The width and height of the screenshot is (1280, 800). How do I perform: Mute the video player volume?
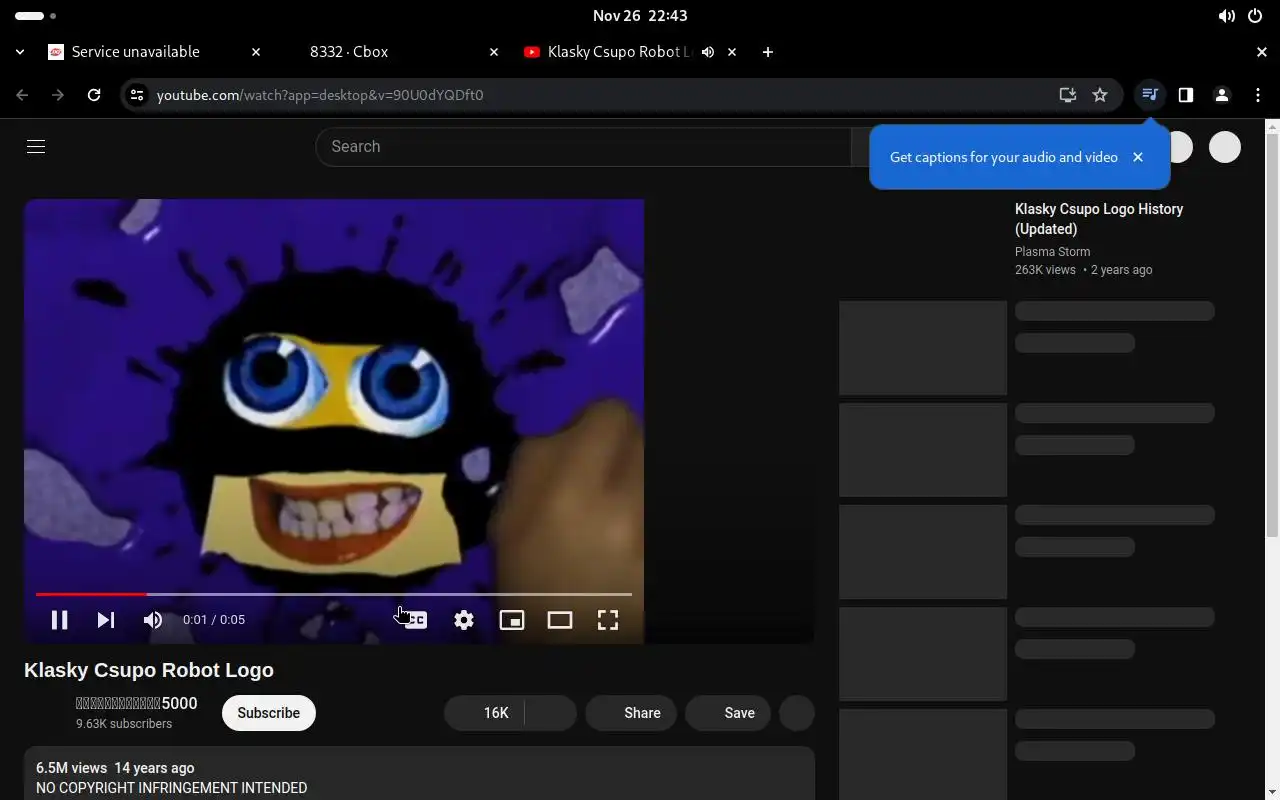153,620
